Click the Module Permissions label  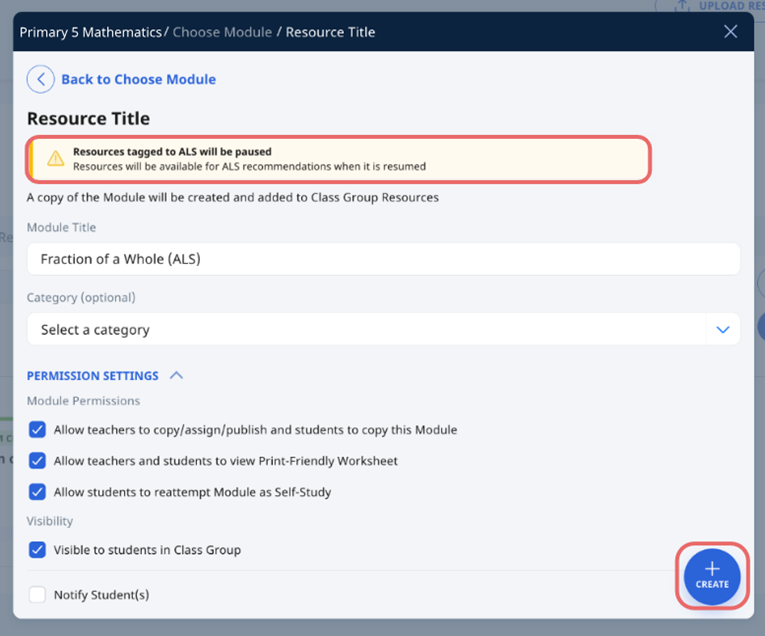point(83,401)
